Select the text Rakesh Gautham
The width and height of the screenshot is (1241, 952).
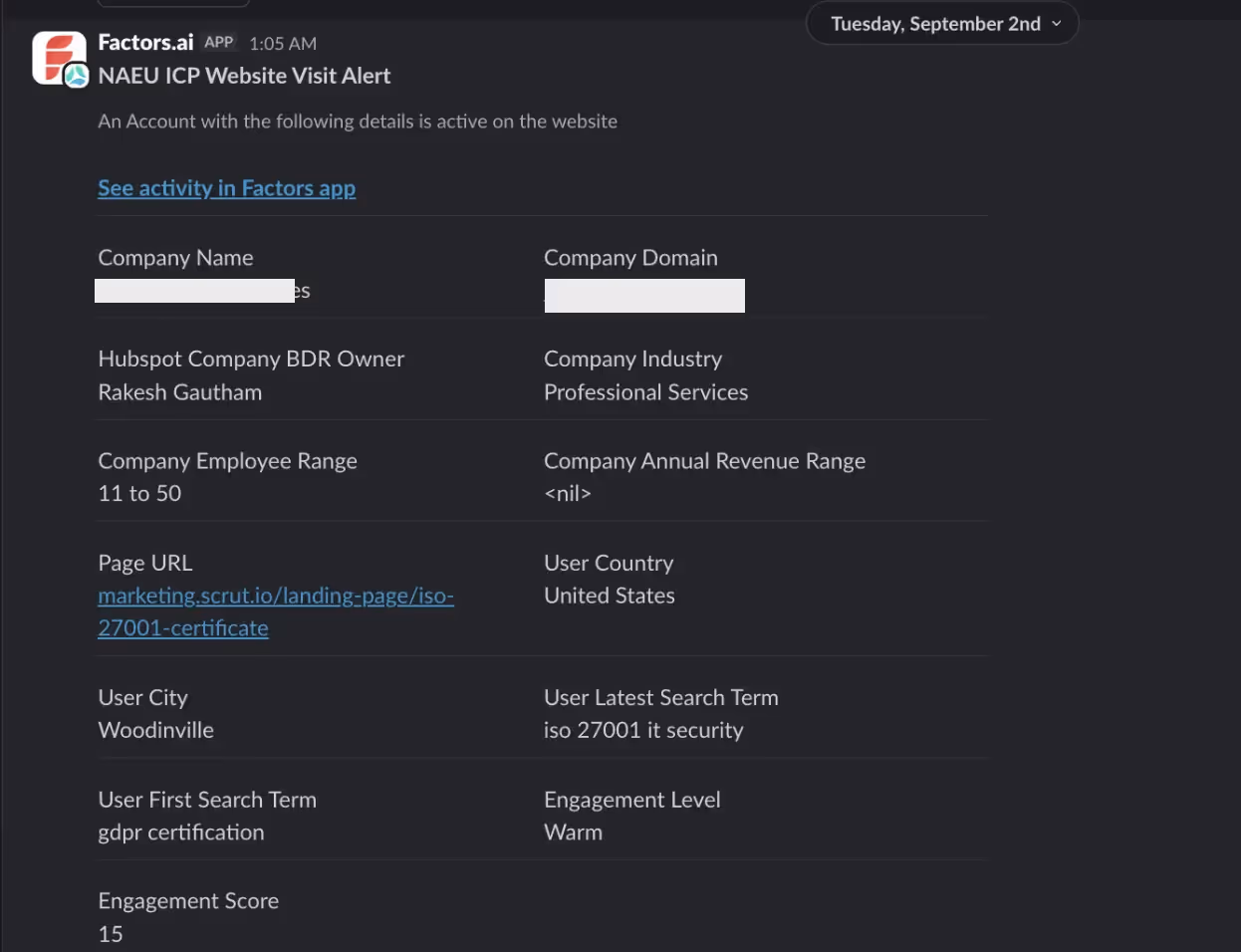tap(180, 392)
